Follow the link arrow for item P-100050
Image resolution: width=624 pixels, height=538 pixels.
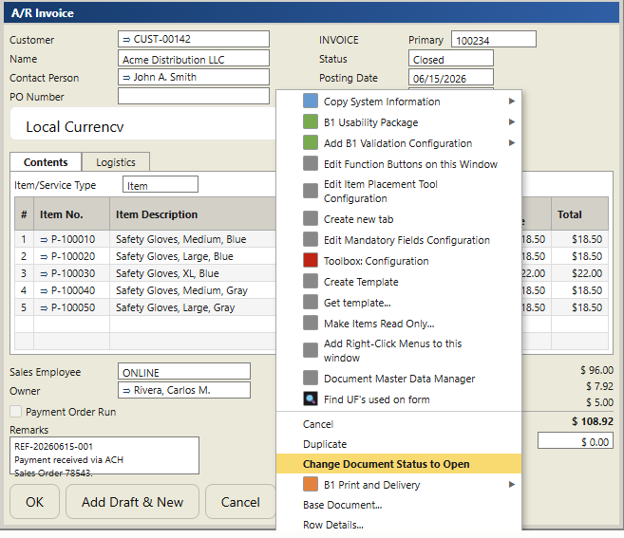pyautogui.click(x=44, y=308)
